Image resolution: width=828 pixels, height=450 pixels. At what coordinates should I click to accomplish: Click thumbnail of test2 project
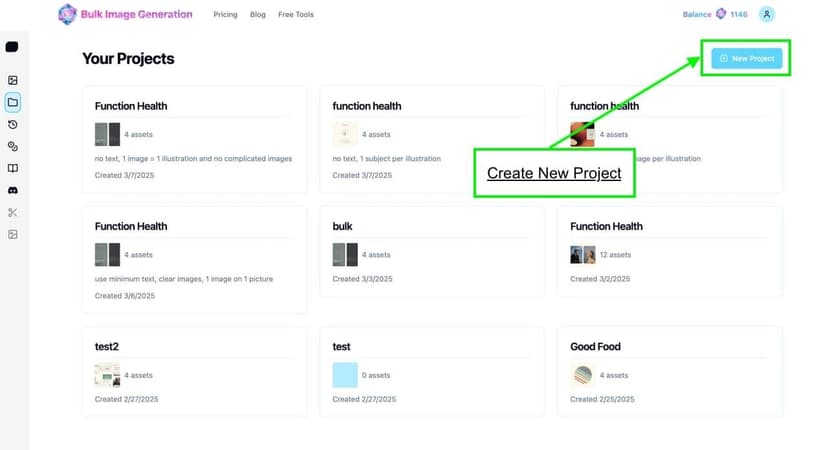[x=107, y=375]
